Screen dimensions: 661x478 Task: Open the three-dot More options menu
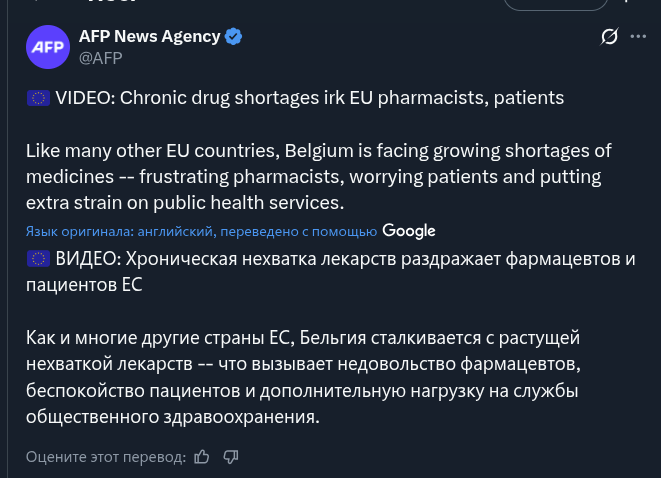point(638,37)
